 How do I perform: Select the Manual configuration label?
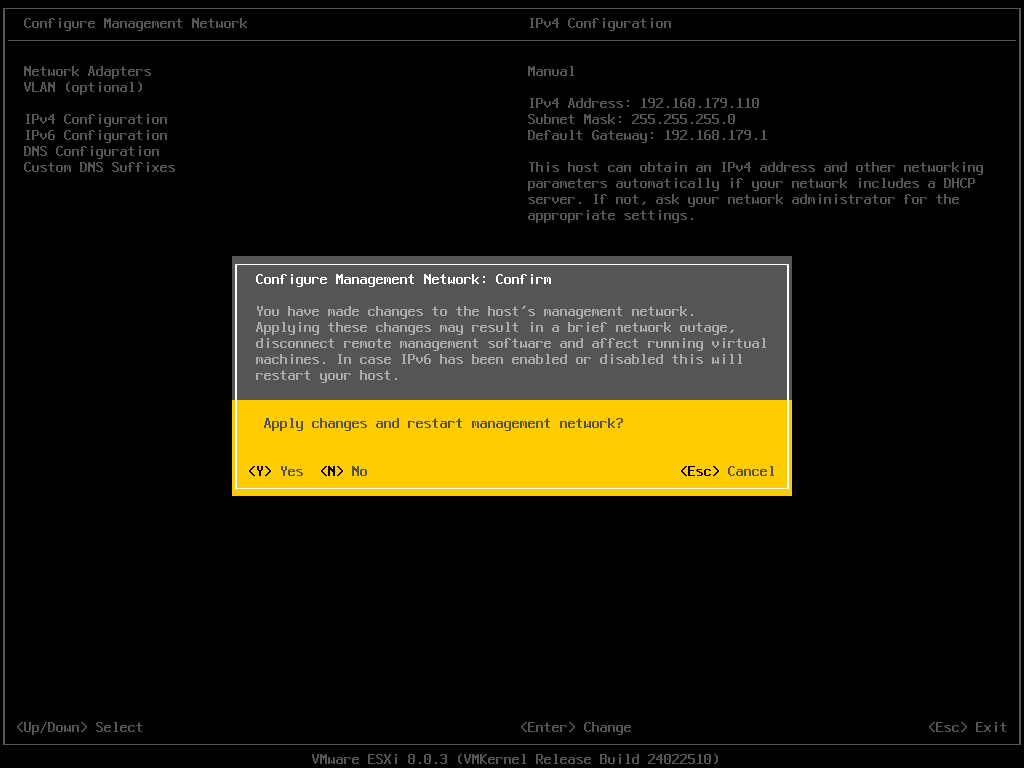click(551, 71)
